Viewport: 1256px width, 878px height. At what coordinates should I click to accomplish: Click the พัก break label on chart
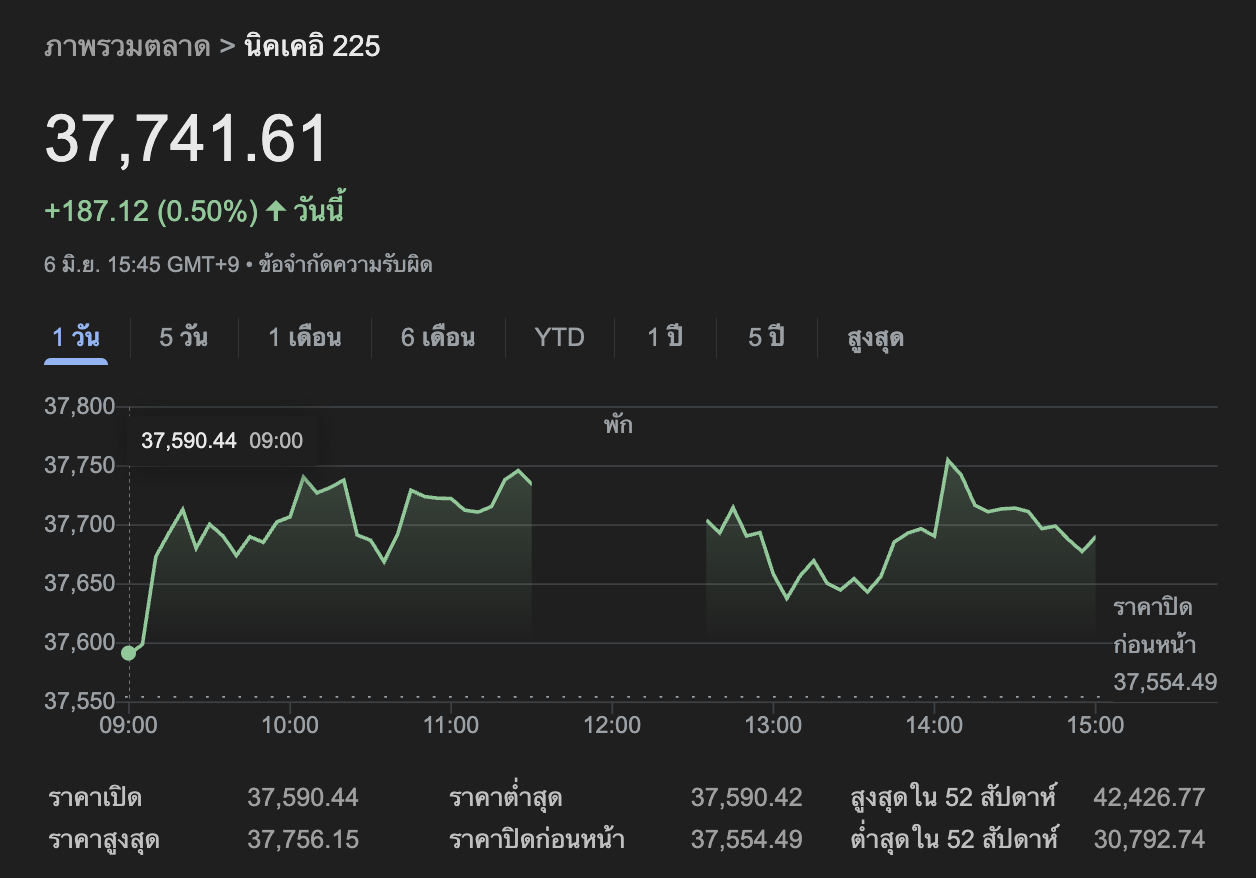[618, 426]
